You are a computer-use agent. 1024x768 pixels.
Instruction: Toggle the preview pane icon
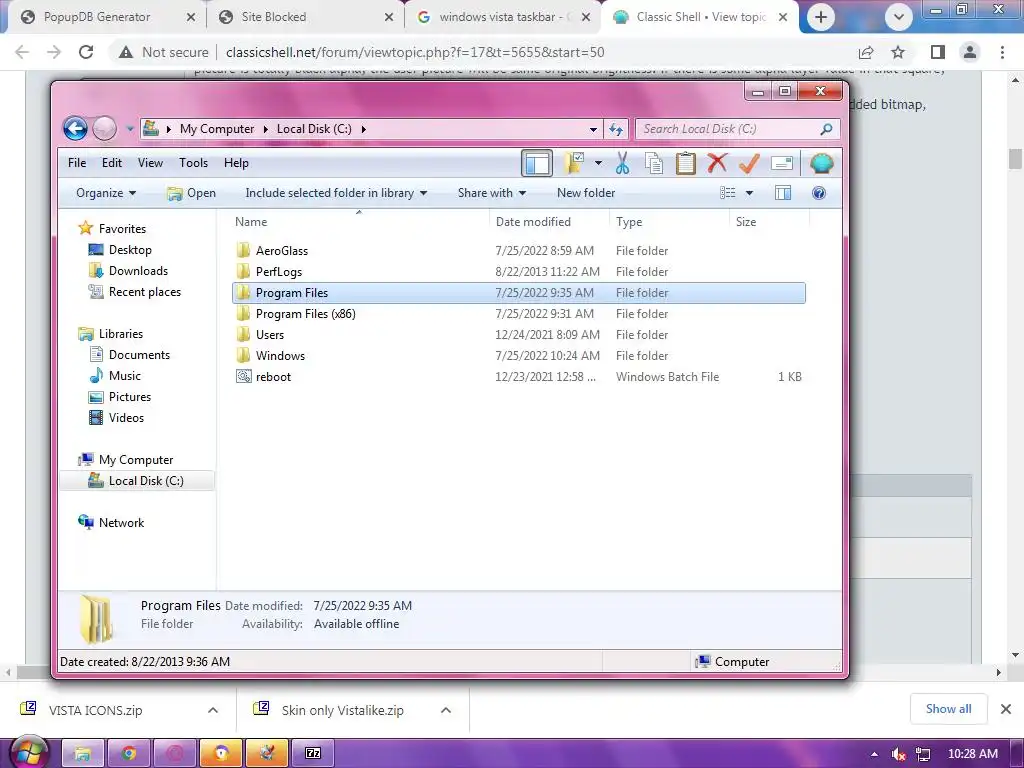[783, 193]
